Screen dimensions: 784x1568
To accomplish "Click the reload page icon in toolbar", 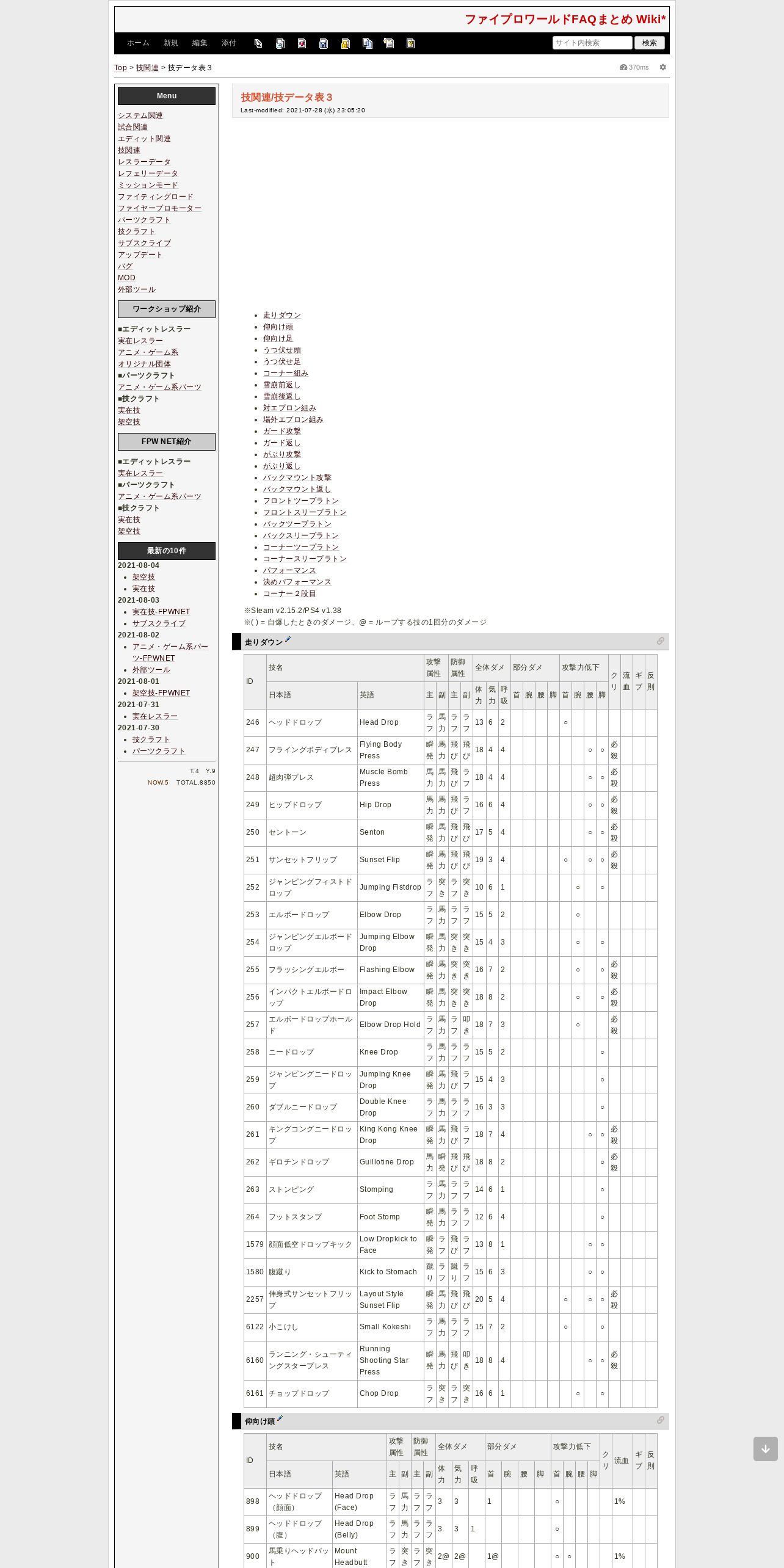I will coord(280,43).
